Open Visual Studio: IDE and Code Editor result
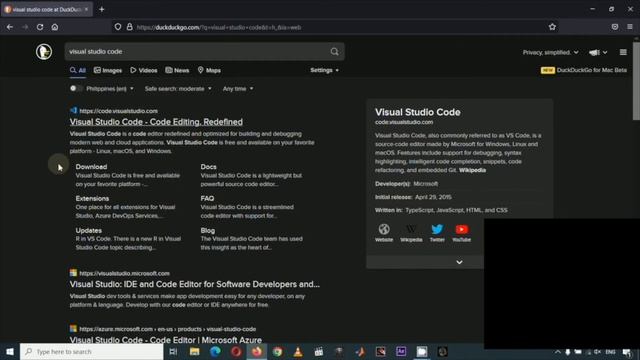Viewport: 640px width, 360px height. coord(194,284)
